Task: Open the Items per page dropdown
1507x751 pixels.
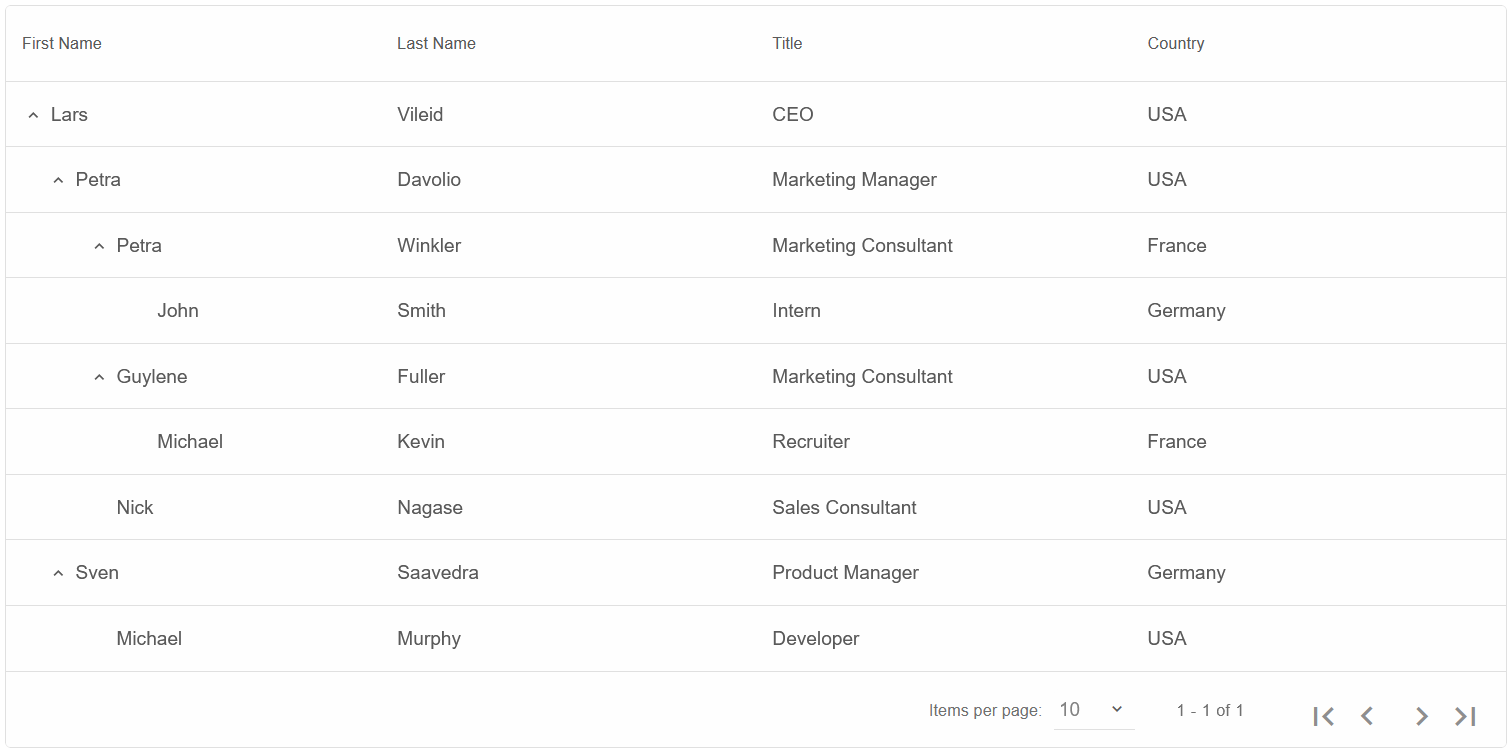Action: pos(1094,710)
